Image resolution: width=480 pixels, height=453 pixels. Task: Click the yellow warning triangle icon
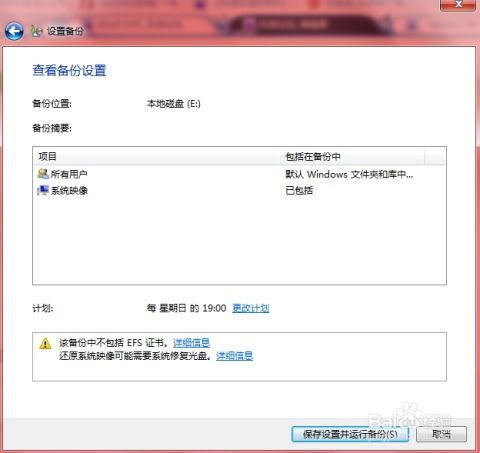(x=45, y=343)
